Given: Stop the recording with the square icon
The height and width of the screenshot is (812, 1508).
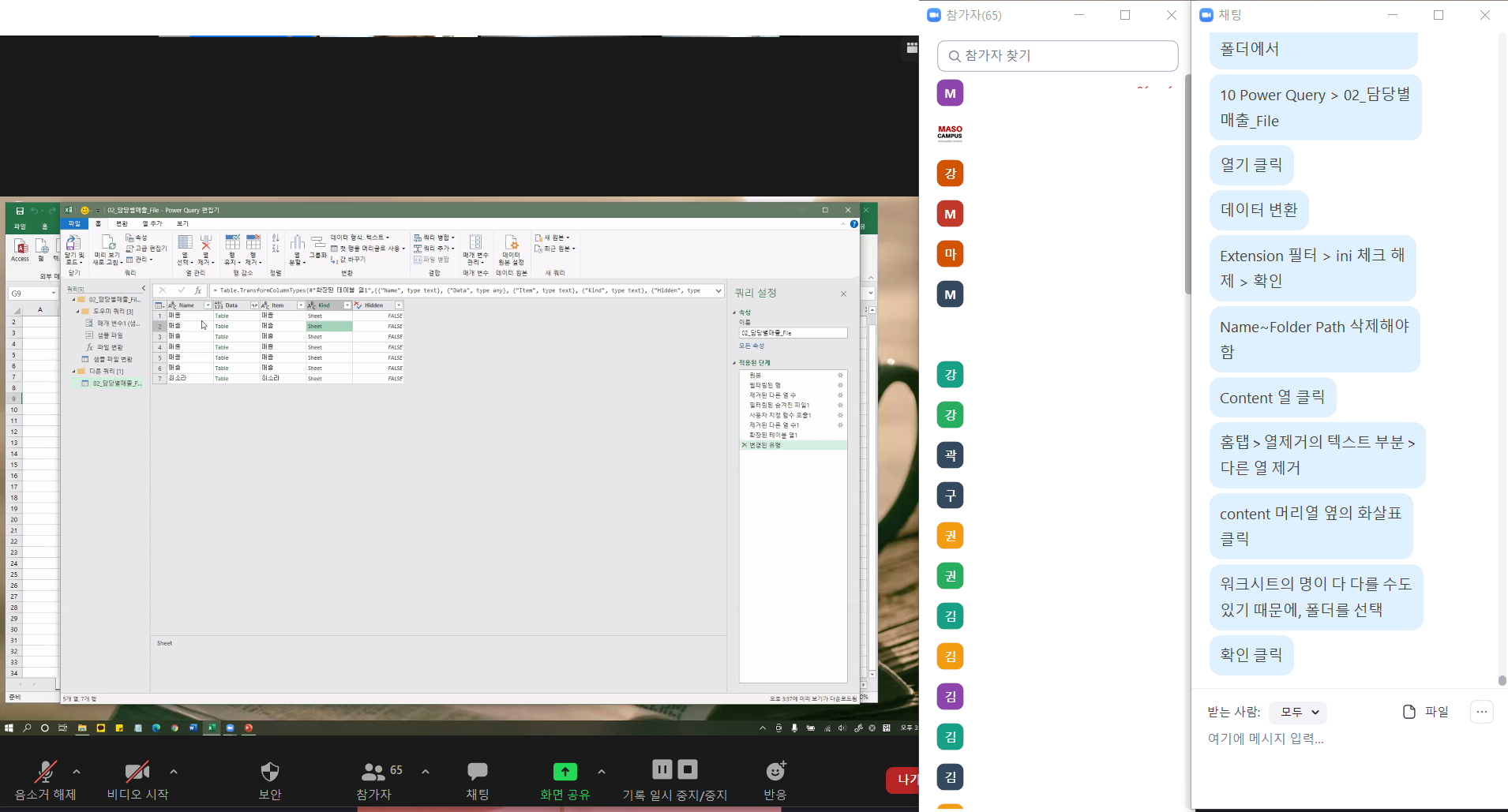Looking at the screenshot, I should 688,769.
